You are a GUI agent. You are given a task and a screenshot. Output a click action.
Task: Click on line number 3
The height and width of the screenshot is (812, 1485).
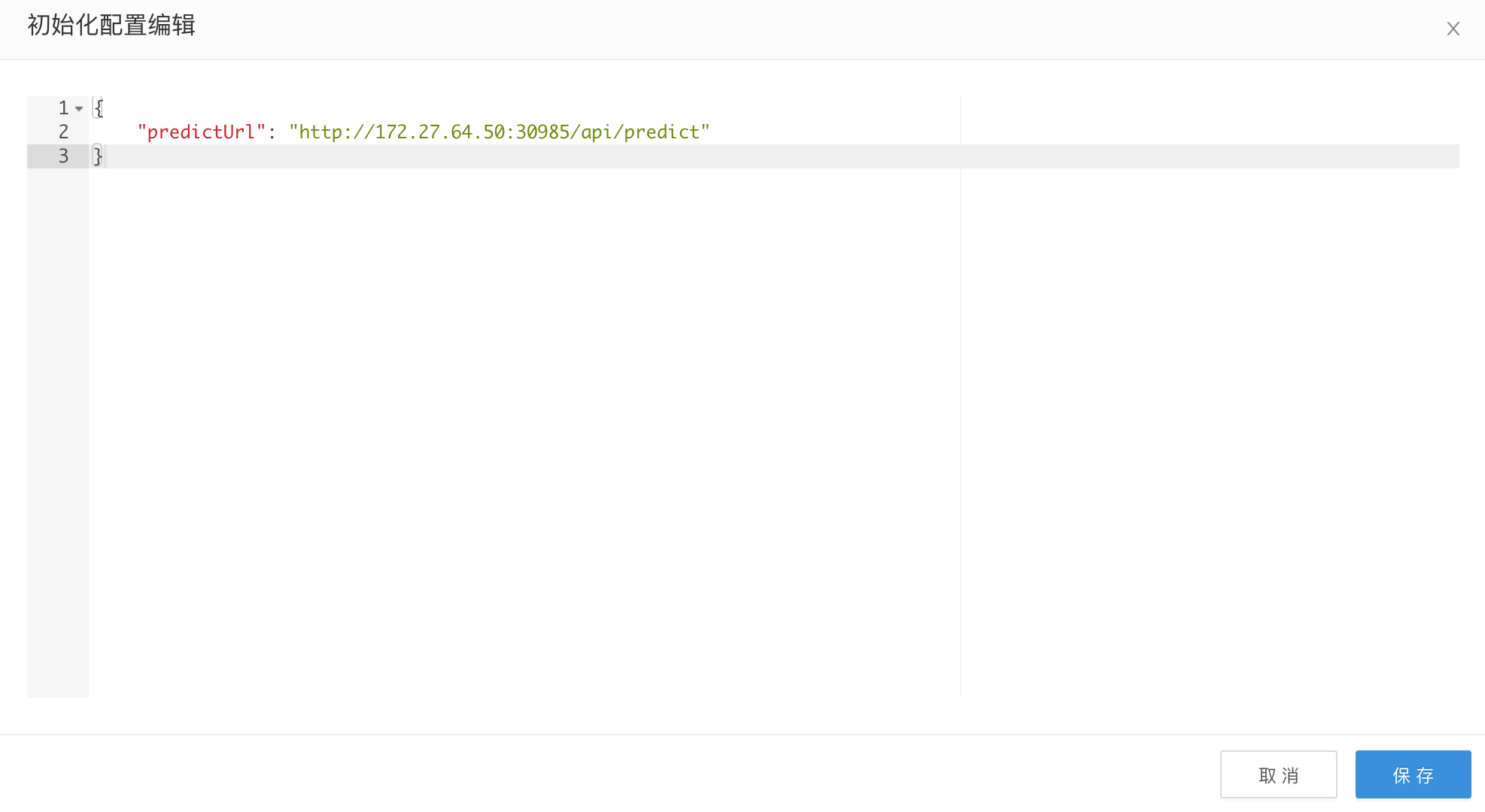pyautogui.click(x=62, y=155)
